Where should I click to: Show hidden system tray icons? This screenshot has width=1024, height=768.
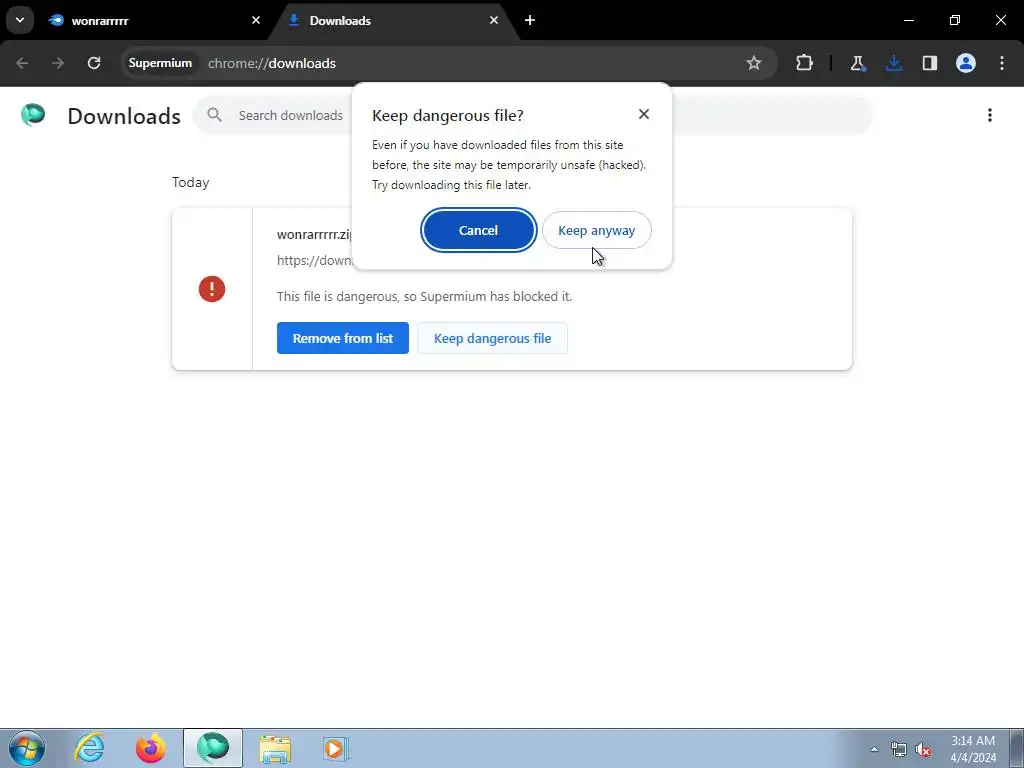874,749
